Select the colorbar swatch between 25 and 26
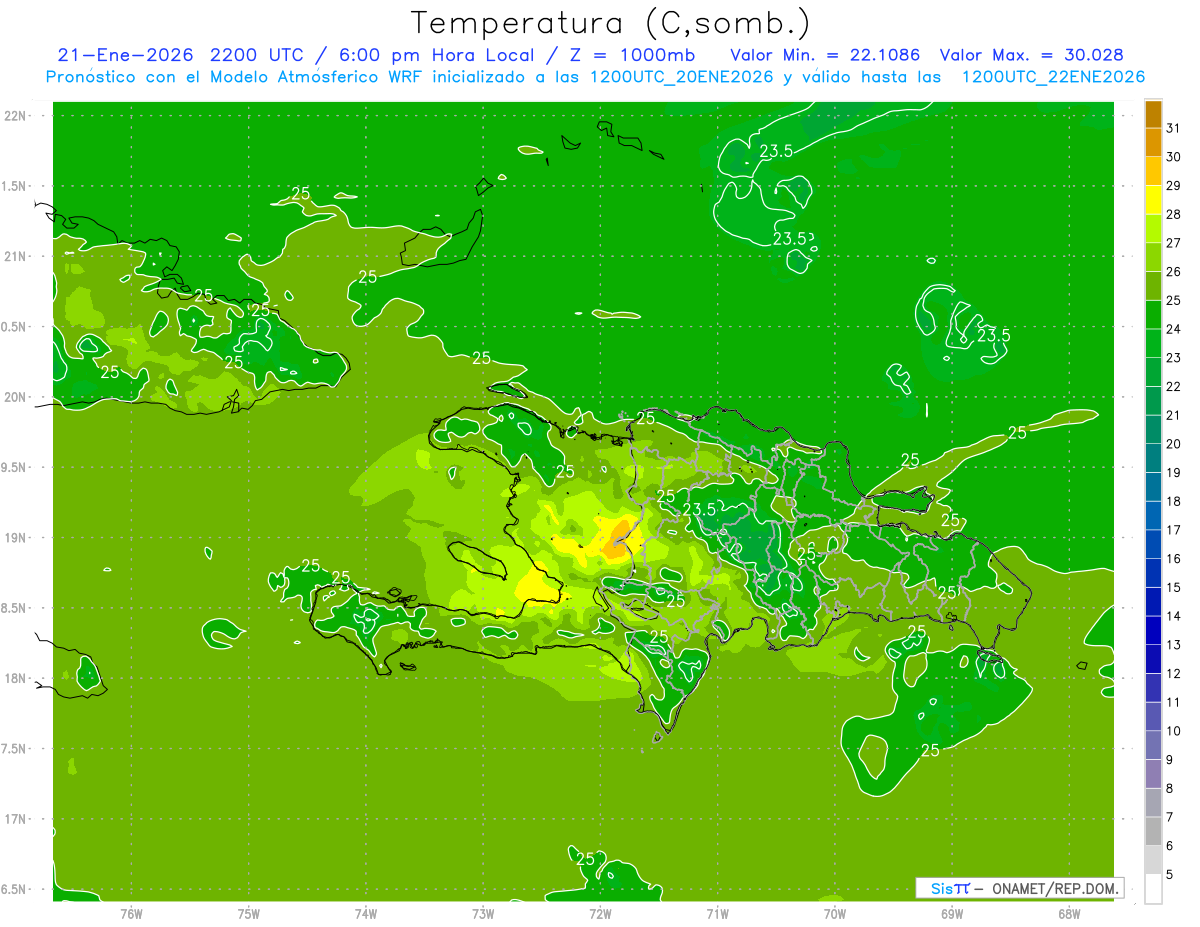The height and width of the screenshot is (927, 1200). coord(1153,286)
